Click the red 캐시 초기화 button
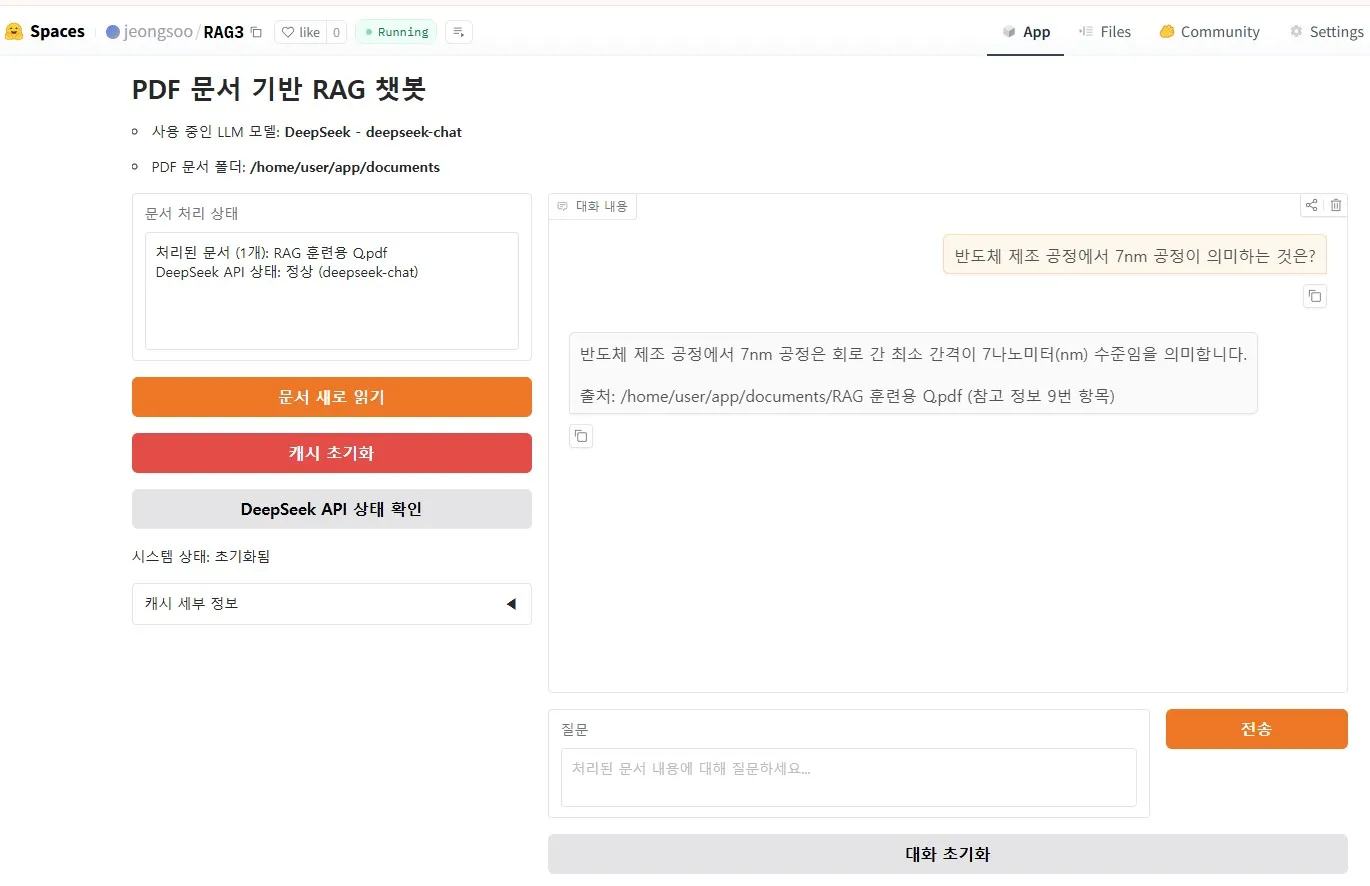1370x886 pixels. click(332, 453)
